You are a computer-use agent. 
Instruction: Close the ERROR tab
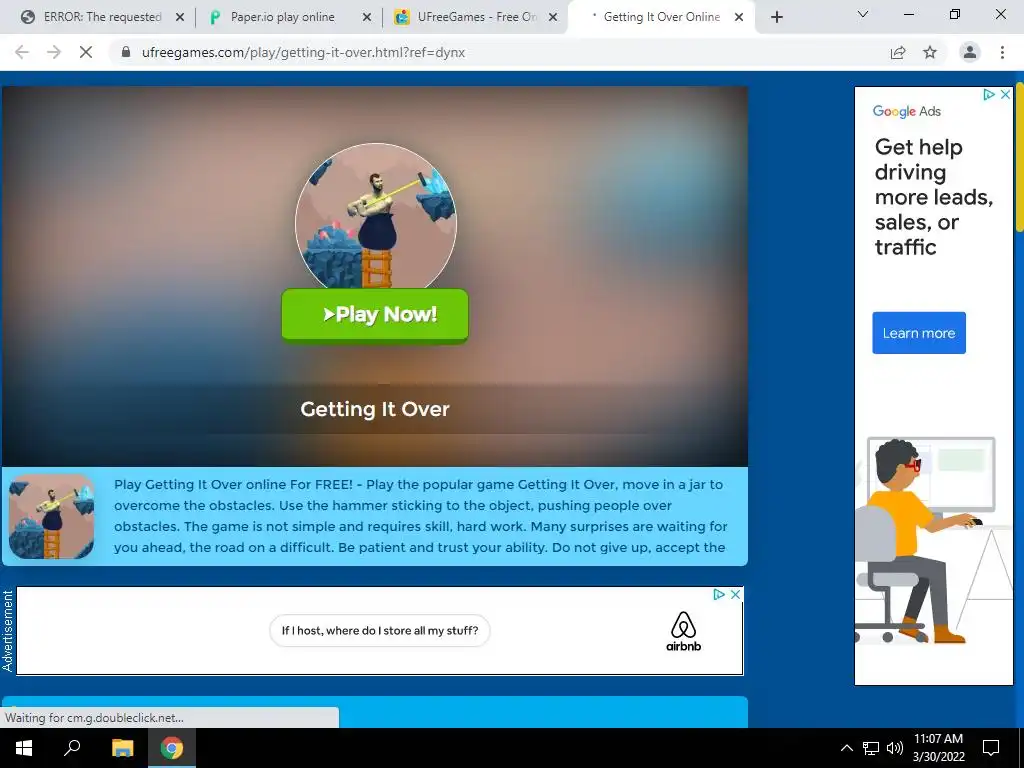pyautogui.click(x=180, y=18)
